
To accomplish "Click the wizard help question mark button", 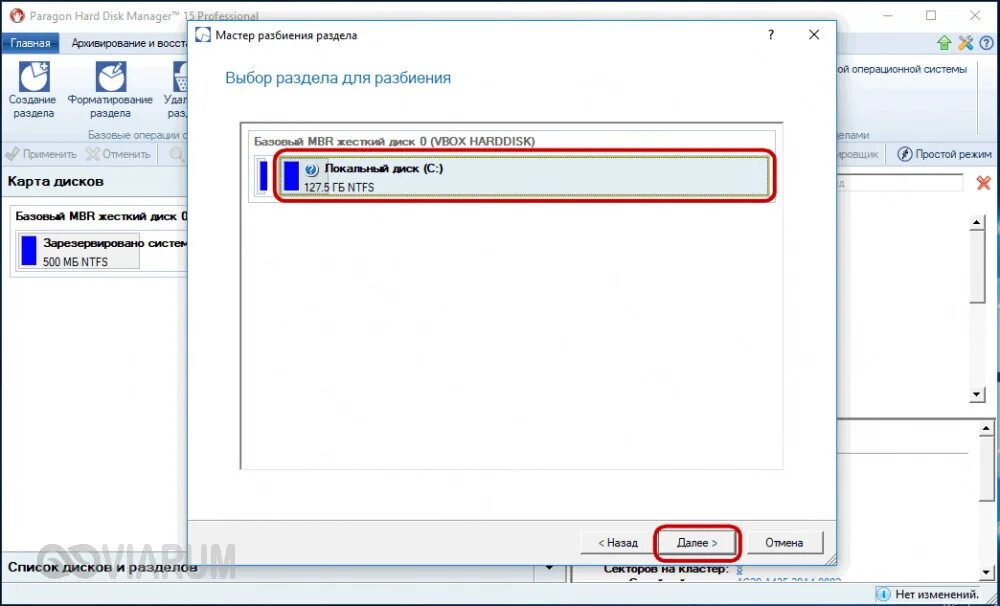I will [771, 35].
